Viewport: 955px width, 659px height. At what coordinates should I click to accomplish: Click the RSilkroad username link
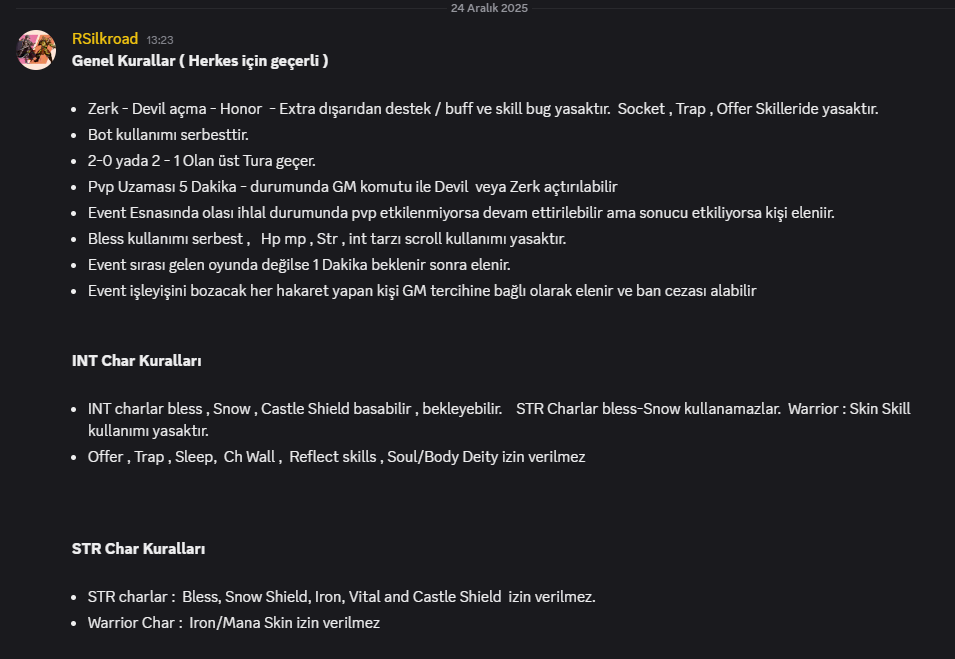click(x=105, y=39)
